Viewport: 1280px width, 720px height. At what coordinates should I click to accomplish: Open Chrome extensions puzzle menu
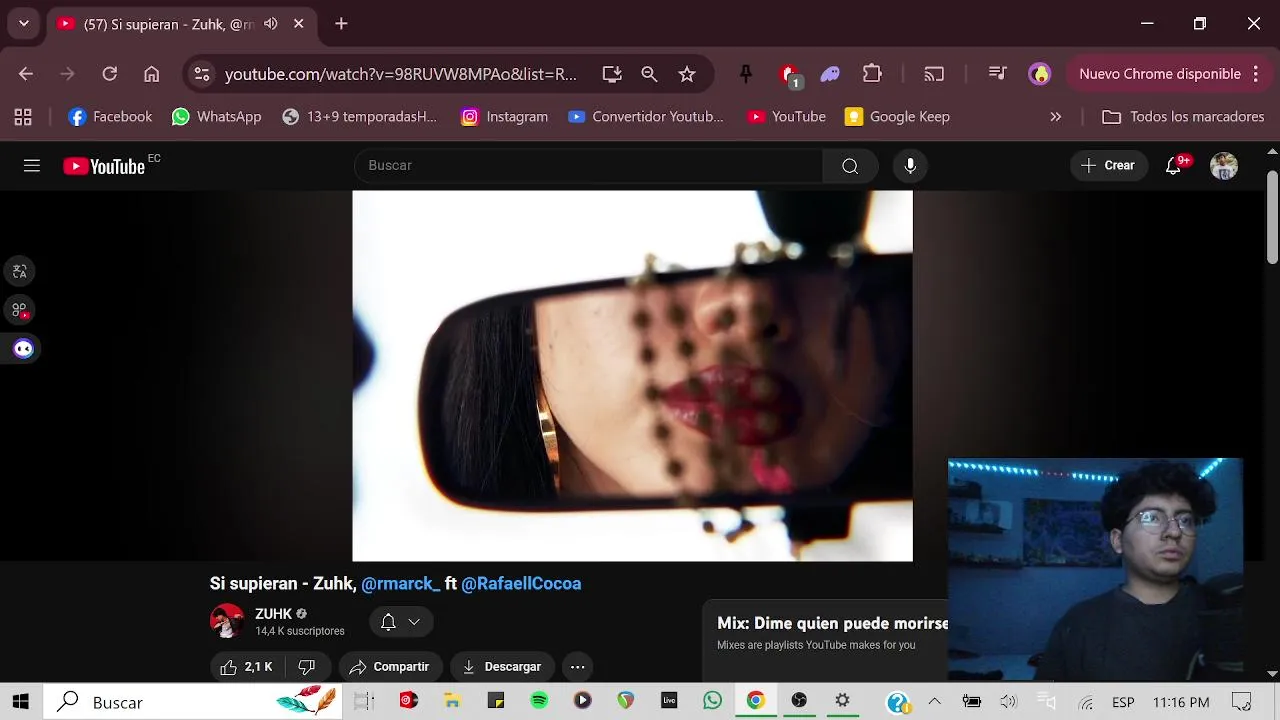872,74
